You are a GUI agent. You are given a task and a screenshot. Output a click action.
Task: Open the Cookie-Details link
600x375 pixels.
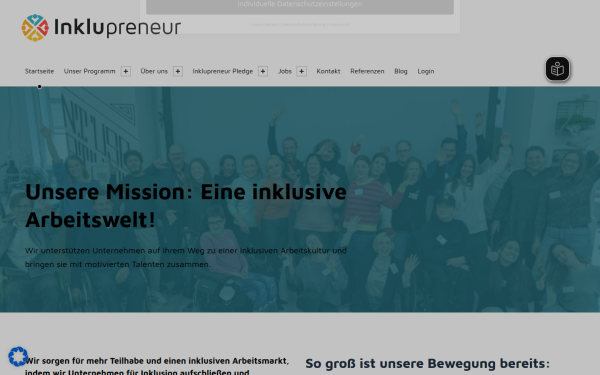click(x=264, y=24)
